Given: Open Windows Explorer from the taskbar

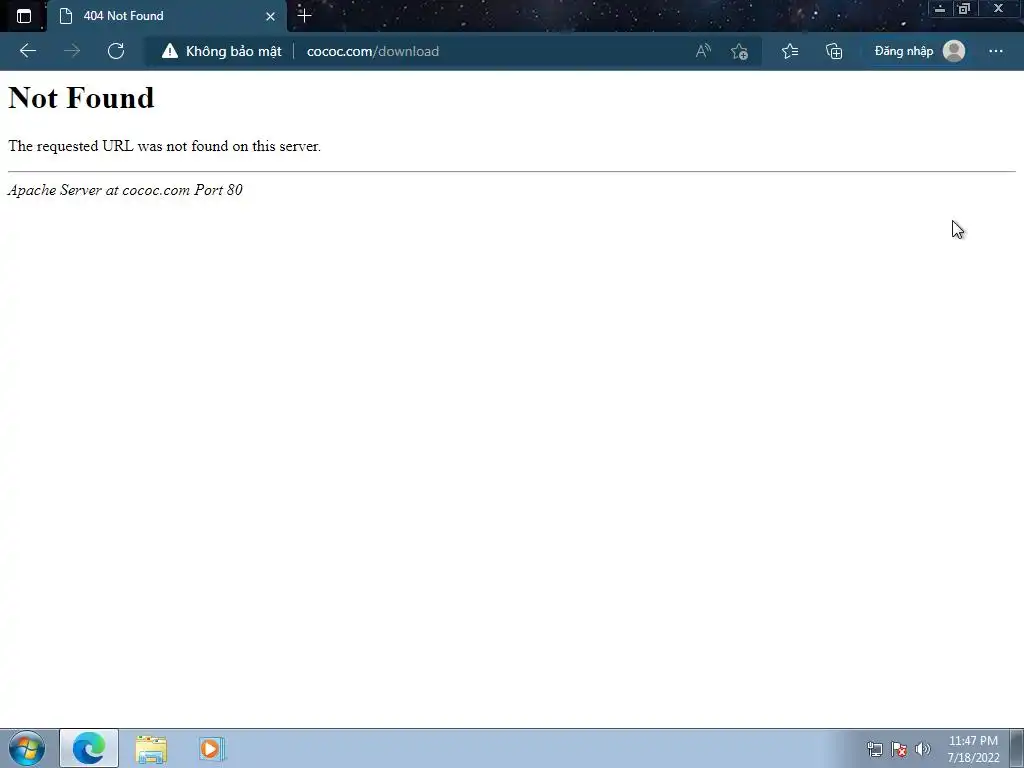Looking at the screenshot, I should 151,748.
